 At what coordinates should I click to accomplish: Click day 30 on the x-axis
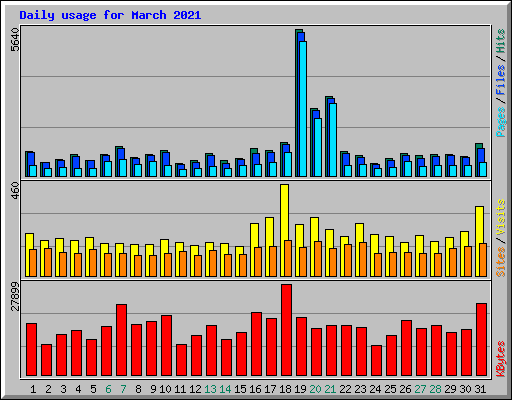pyautogui.click(x=465, y=389)
